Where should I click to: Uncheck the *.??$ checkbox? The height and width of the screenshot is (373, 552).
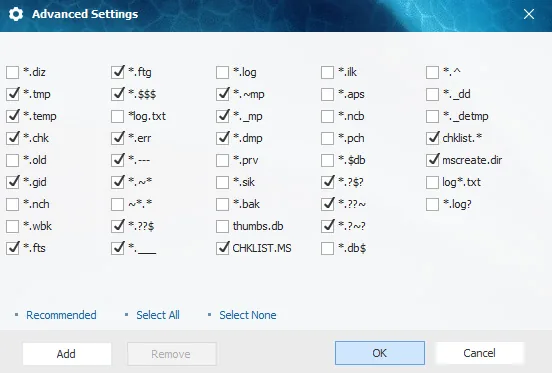(x=118, y=226)
